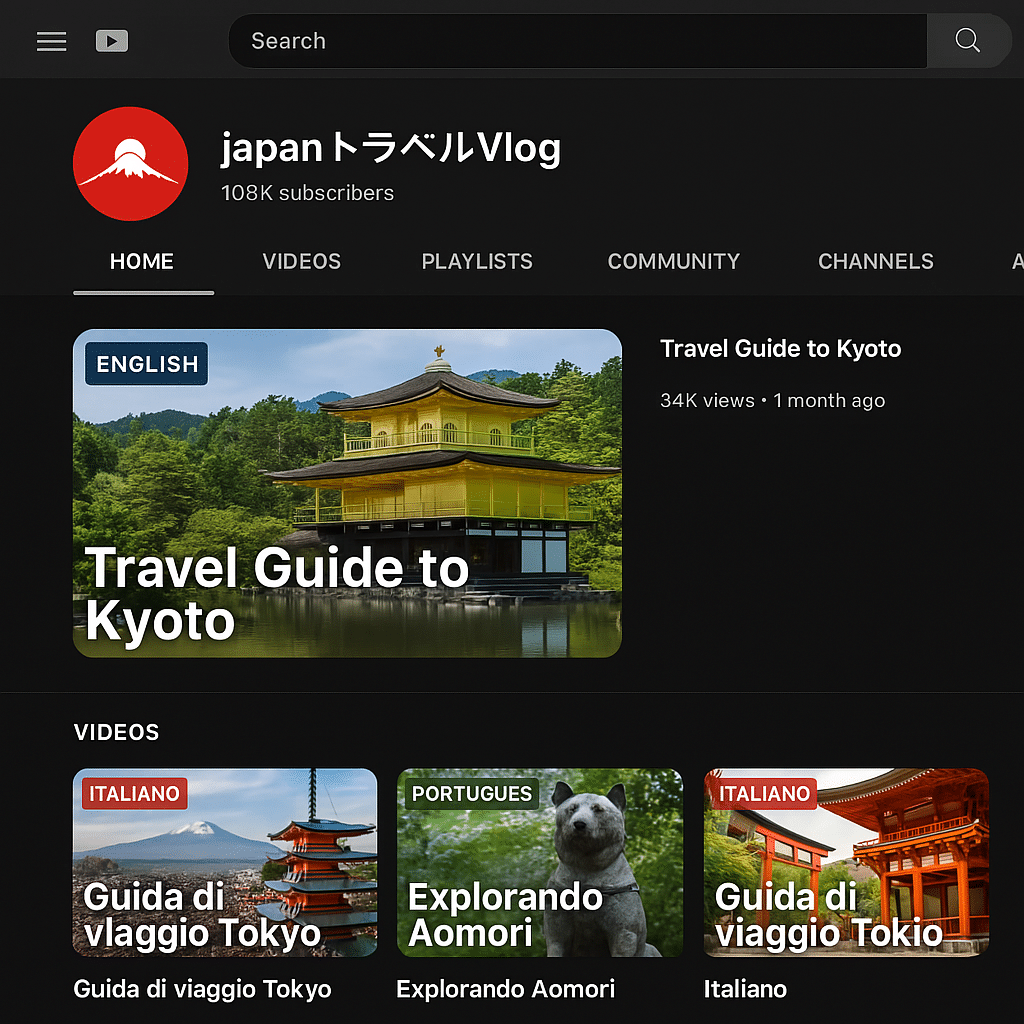The width and height of the screenshot is (1024, 1024).
Task: Click the 34K views • 1 month ago text
Action: point(773,400)
